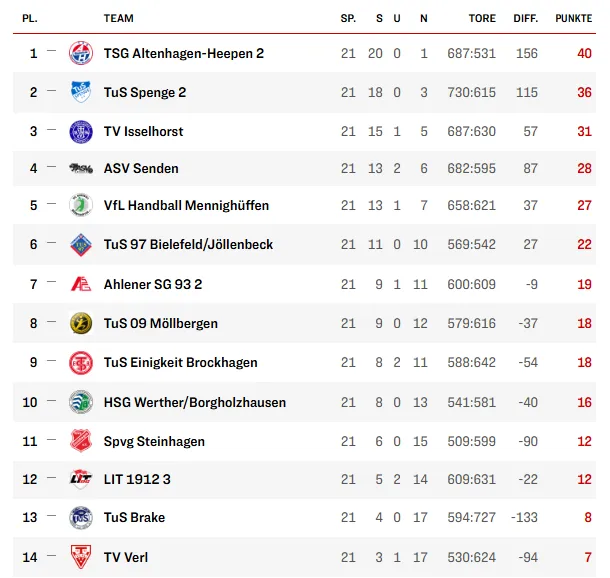Click the TuS Spenge 2 club crest
610x578 pixels.
[80, 92]
